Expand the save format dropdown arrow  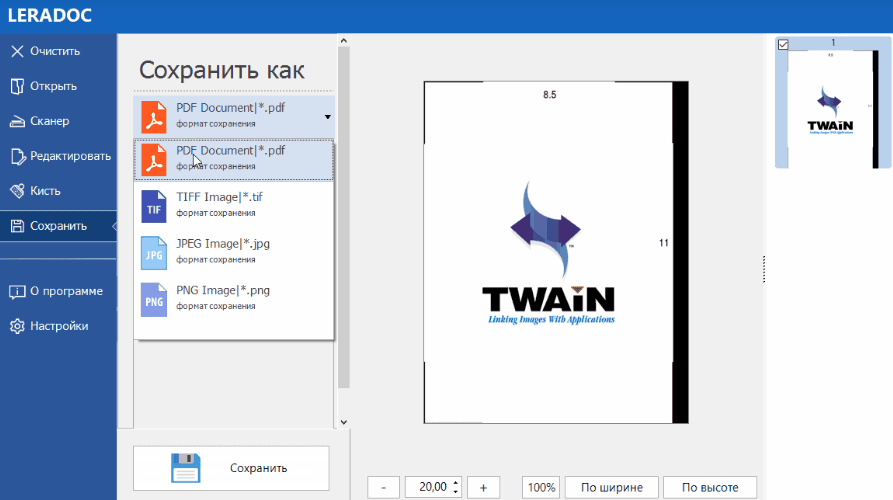[x=328, y=117]
